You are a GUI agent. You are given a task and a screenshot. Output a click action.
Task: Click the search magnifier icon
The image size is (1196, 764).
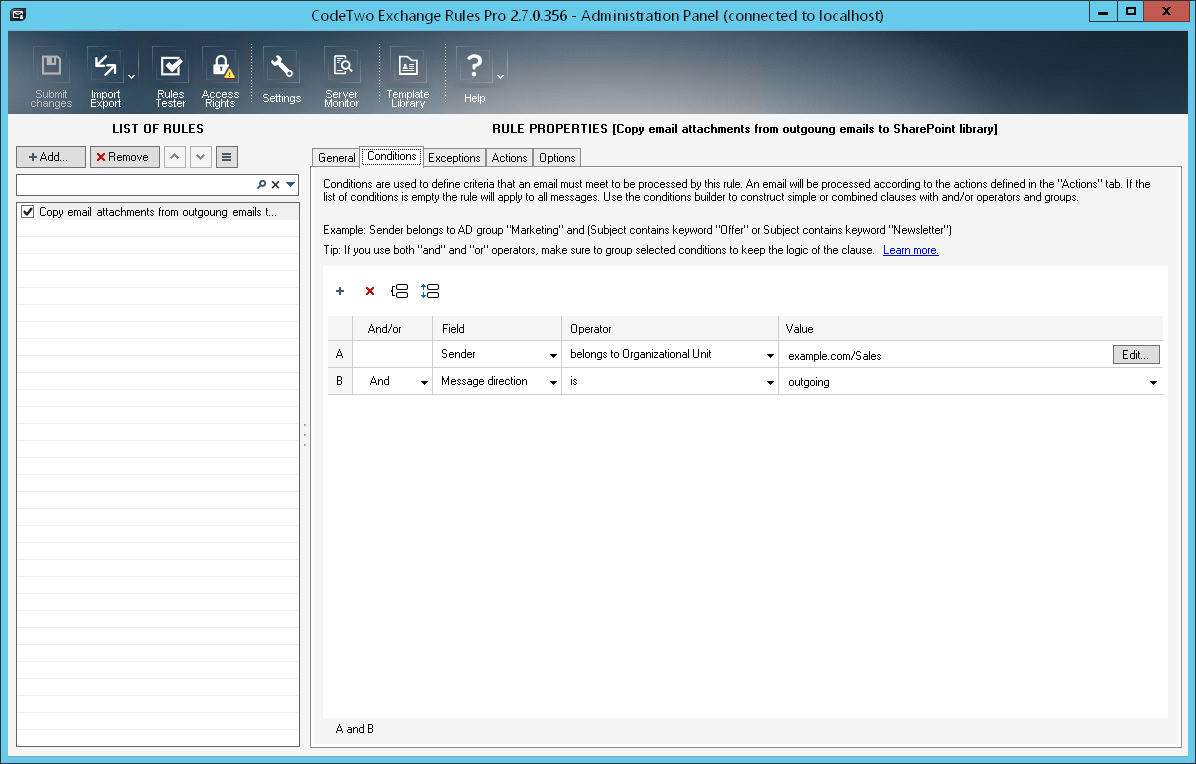pyautogui.click(x=262, y=185)
